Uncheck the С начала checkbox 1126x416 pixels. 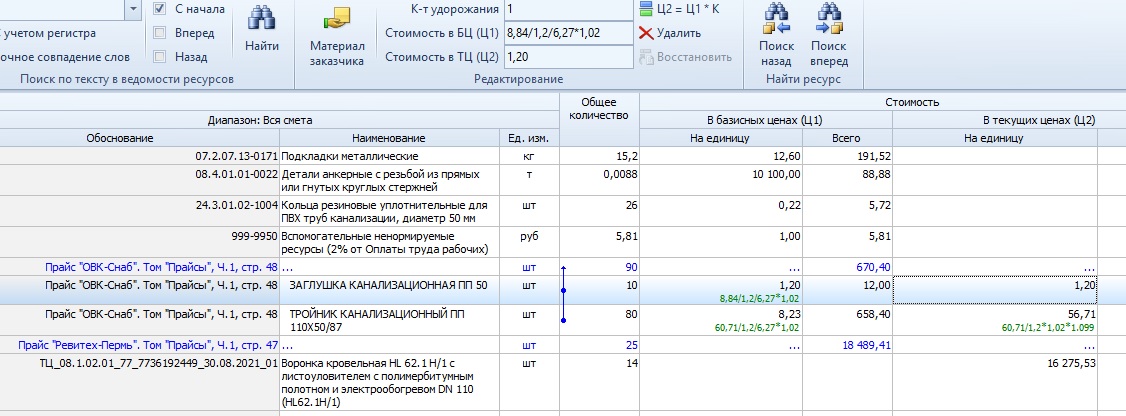pos(160,9)
